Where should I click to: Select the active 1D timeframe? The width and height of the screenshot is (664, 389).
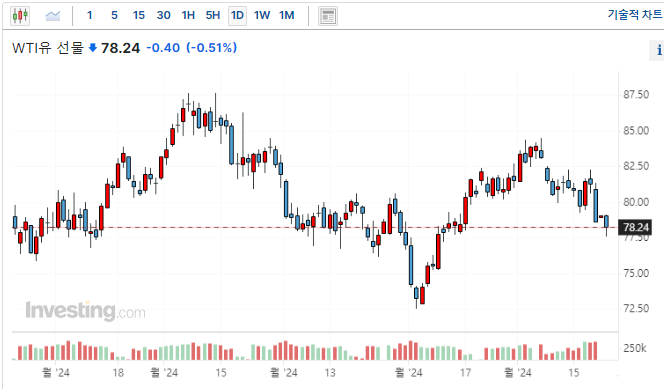click(237, 16)
